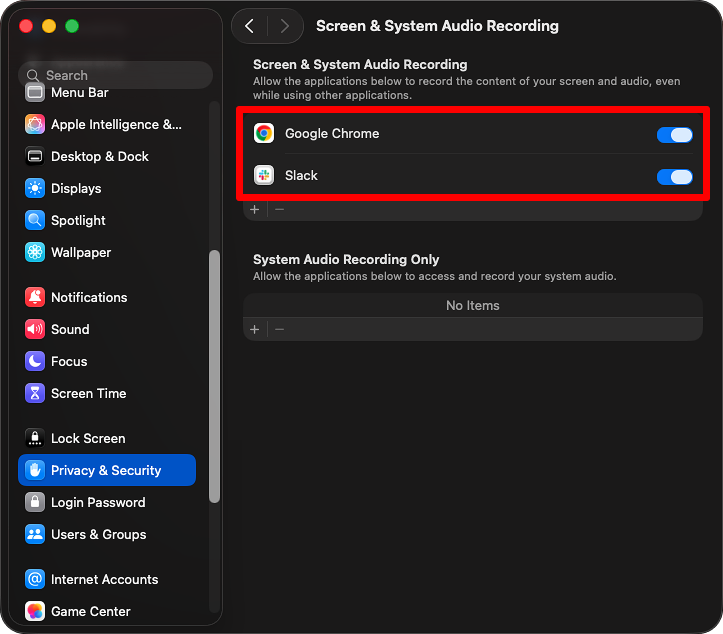
Task: Open Sound settings
Action: [x=107, y=329]
